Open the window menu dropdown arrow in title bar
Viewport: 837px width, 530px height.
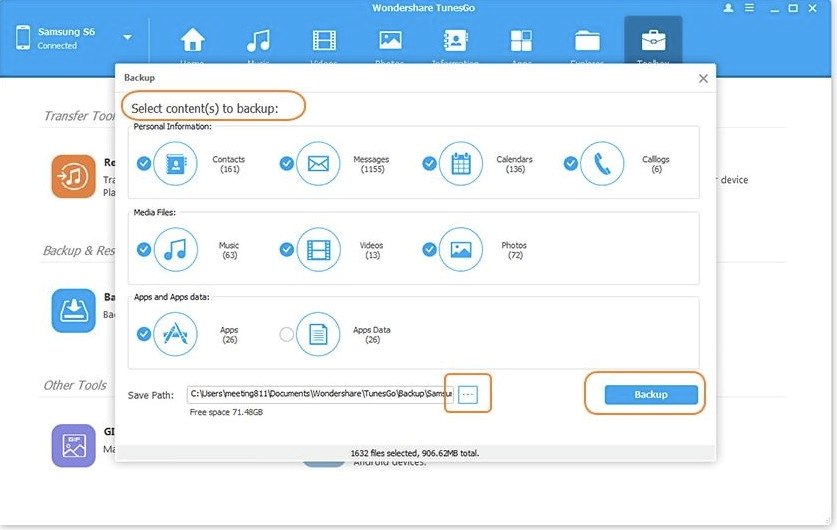click(750, 8)
